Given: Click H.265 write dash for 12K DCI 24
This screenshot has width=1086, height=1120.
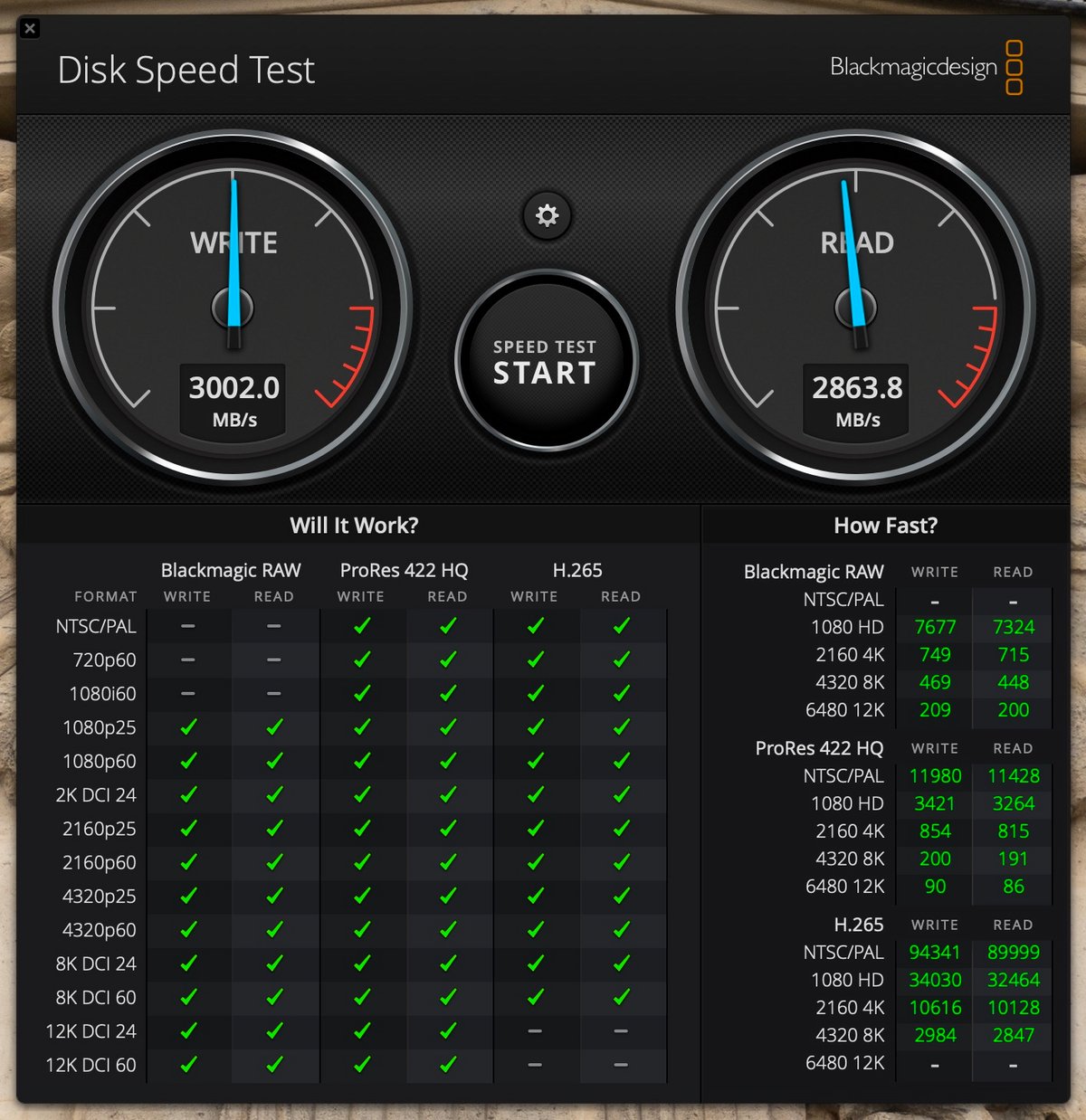Looking at the screenshot, I should (535, 1031).
